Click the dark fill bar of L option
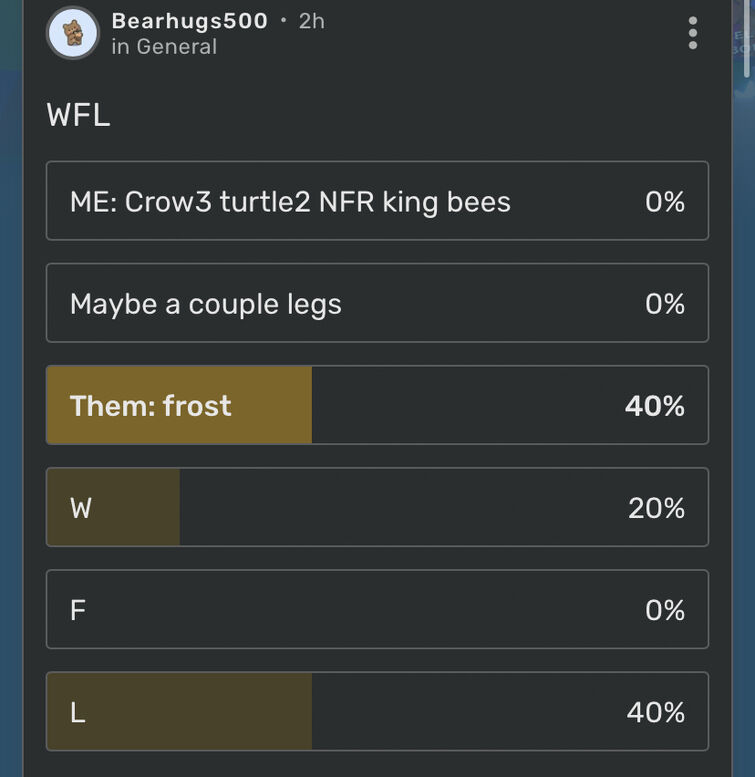 [179, 711]
